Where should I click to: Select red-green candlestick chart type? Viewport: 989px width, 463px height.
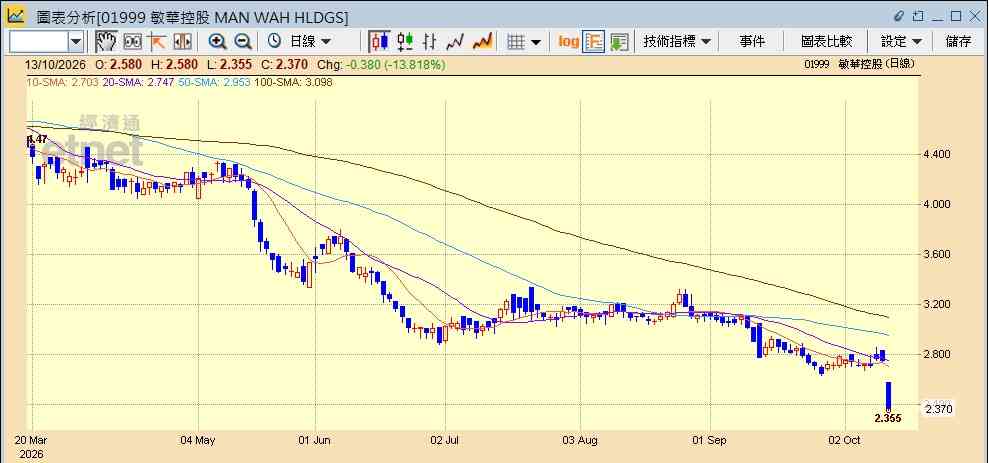coord(405,42)
